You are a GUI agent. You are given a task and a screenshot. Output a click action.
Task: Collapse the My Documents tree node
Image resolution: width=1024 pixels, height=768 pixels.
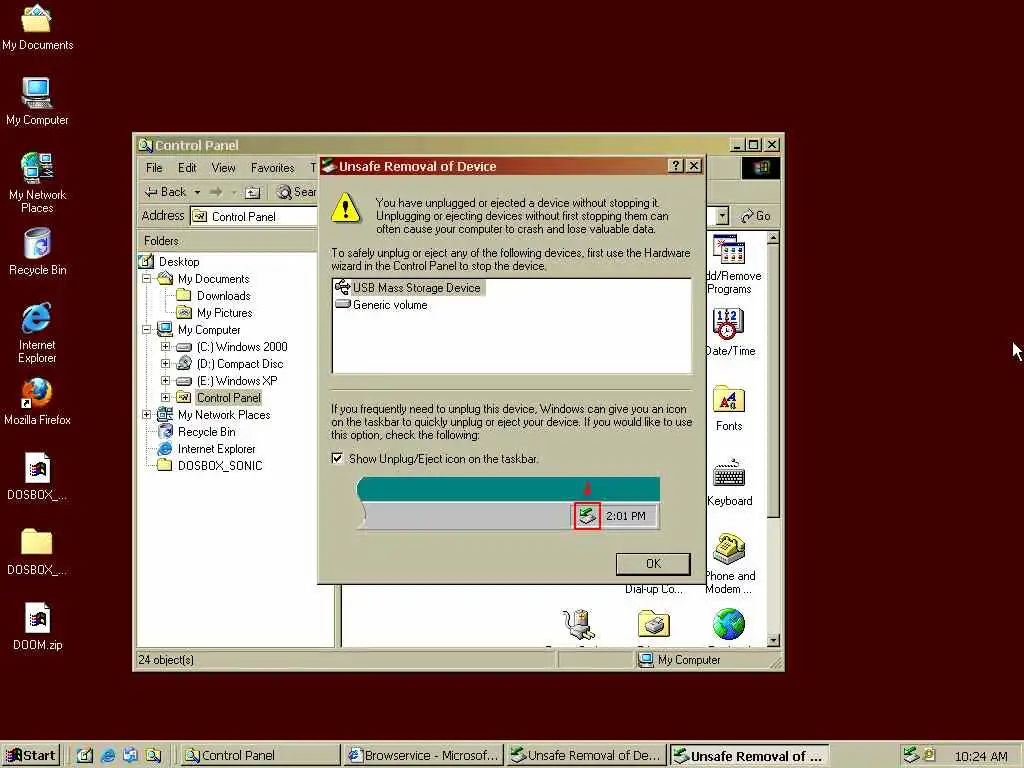tap(147, 279)
